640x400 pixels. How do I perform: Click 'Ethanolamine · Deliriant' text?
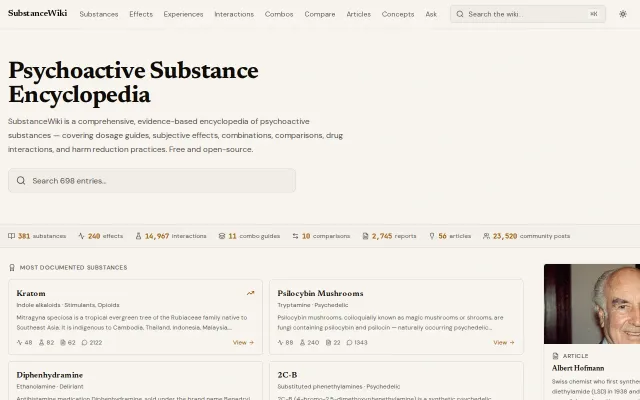coord(50,386)
